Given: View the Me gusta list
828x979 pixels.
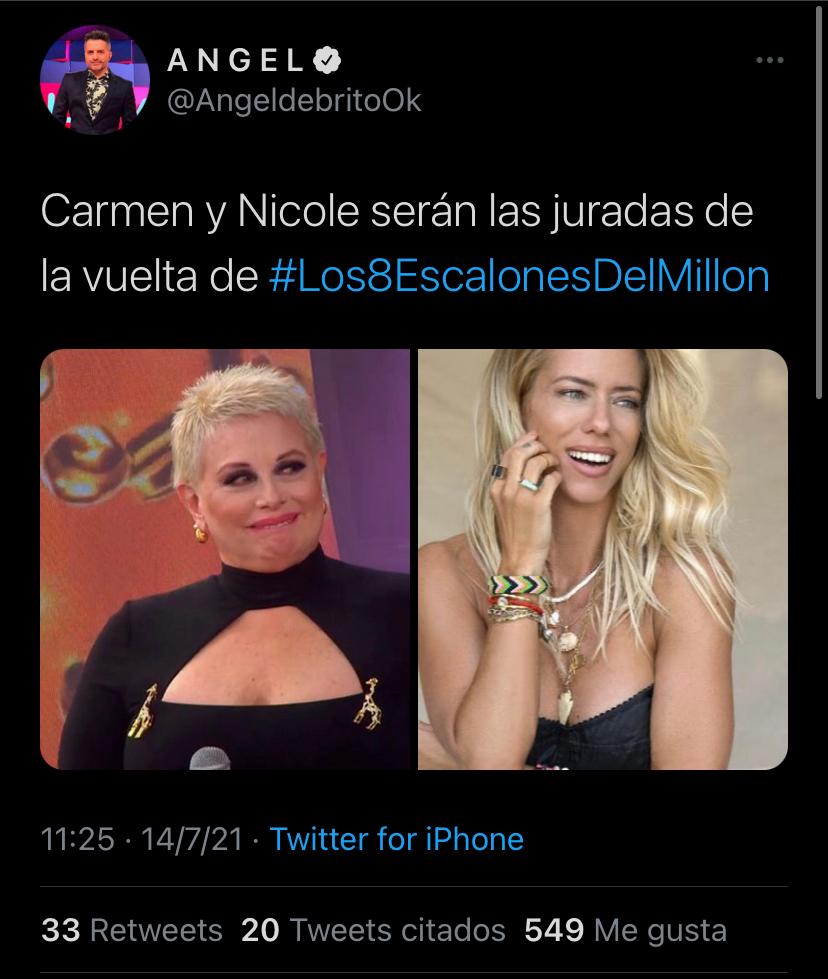Looking at the screenshot, I should pyautogui.click(x=625, y=930).
